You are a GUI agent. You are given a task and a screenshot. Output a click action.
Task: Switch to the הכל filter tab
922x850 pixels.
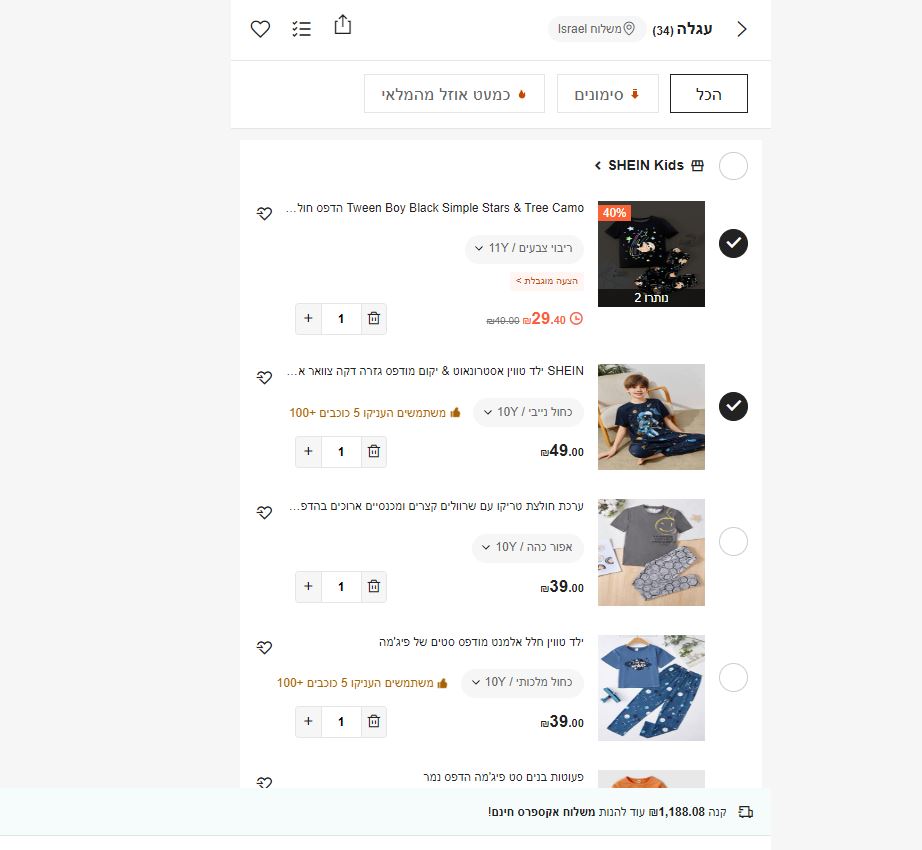[x=709, y=93]
